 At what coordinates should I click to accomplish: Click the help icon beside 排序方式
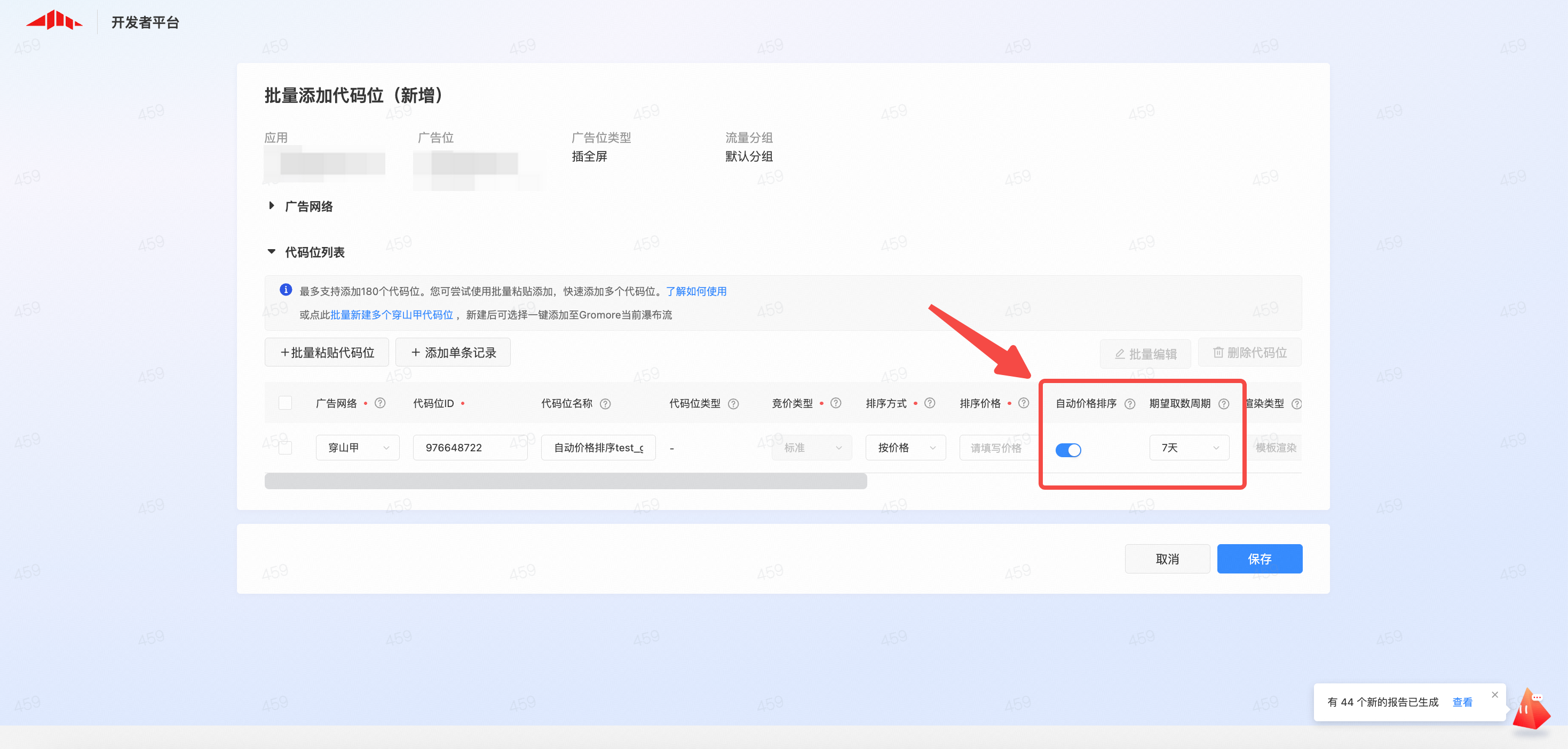tap(930, 403)
